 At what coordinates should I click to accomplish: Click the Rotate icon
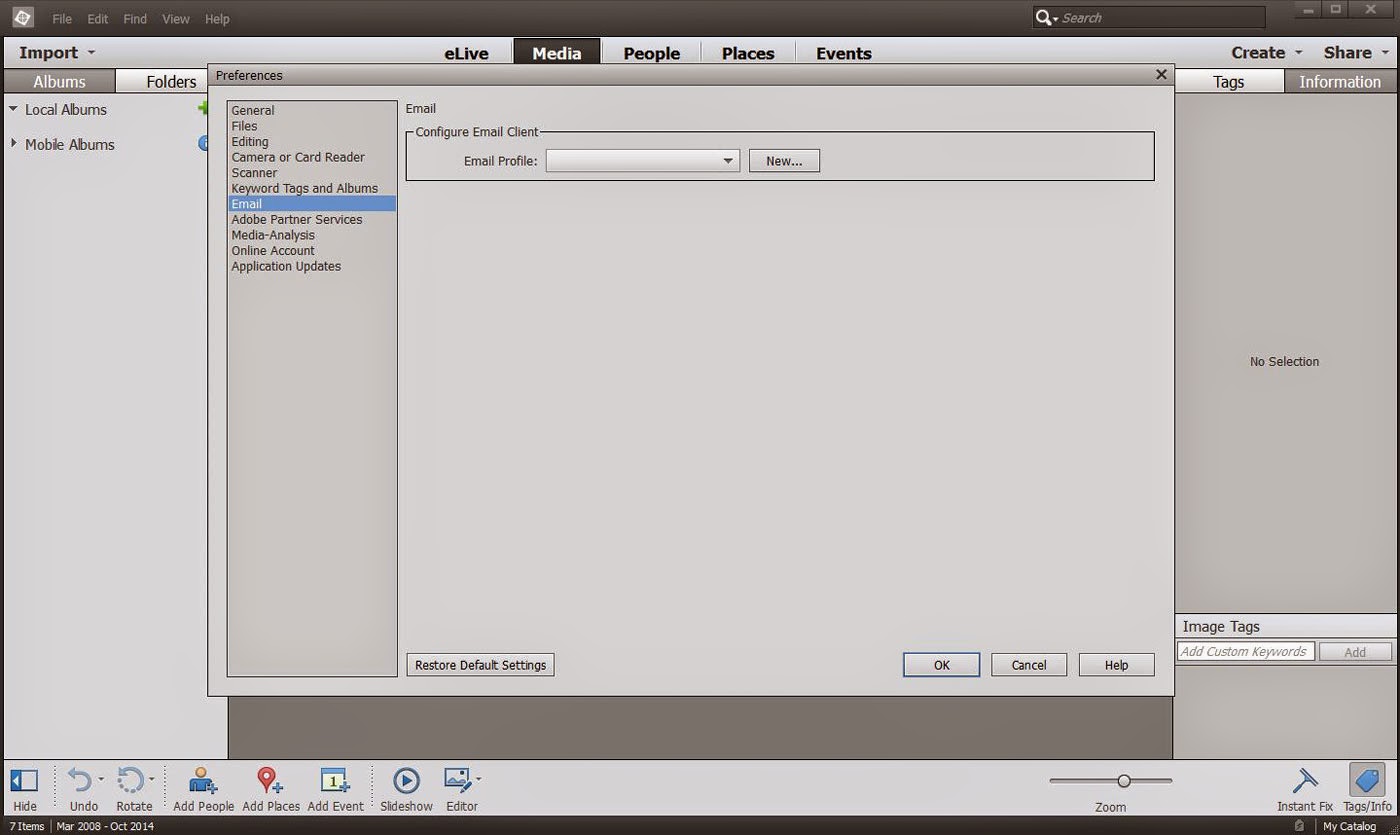[131, 780]
